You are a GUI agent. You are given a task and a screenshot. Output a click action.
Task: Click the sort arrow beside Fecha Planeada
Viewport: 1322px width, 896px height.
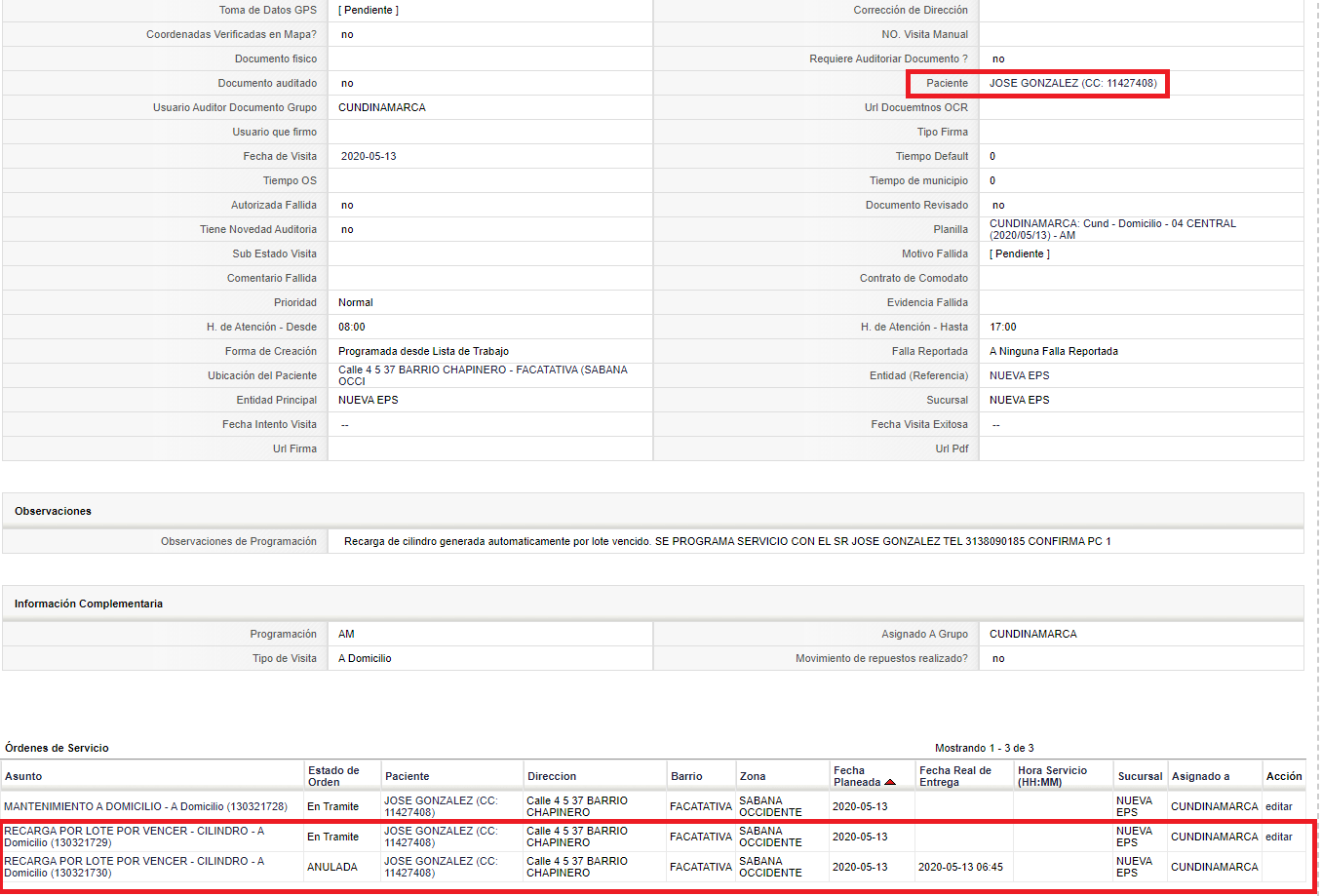pos(890,782)
